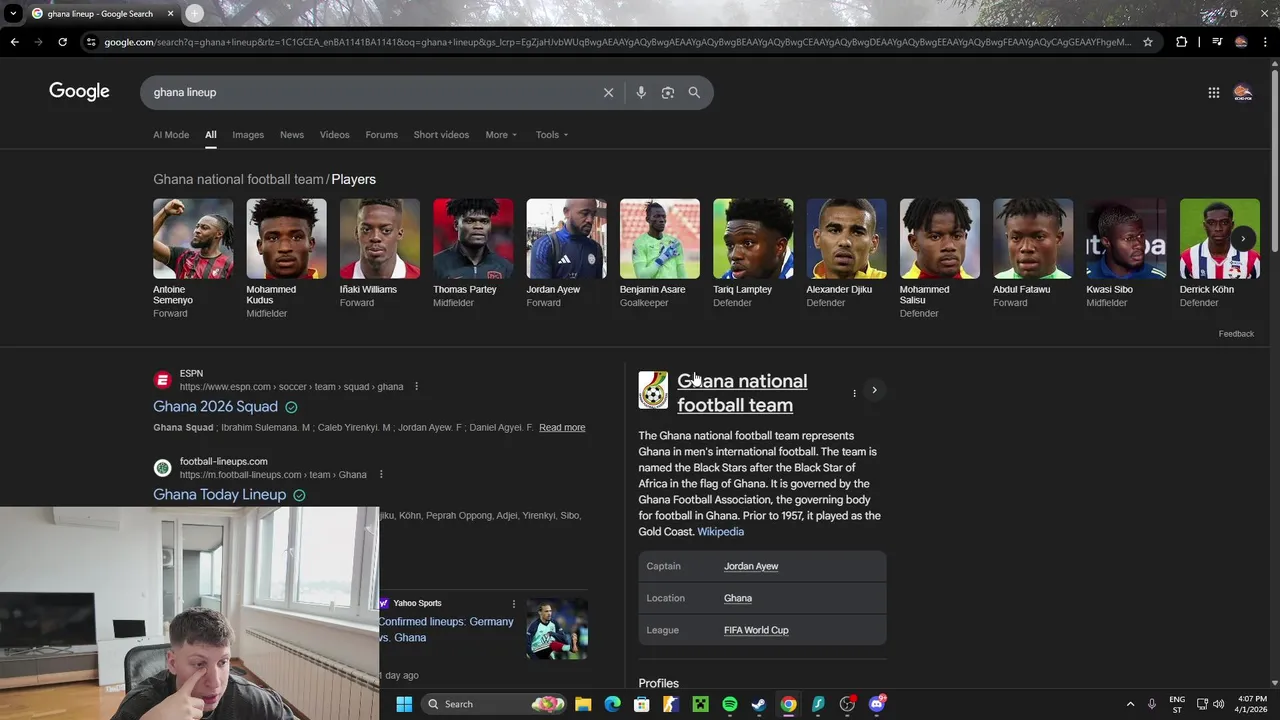This screenshot has height=720, width=1280.
Task: Open the Ghana location link
Action: (738, 598)
